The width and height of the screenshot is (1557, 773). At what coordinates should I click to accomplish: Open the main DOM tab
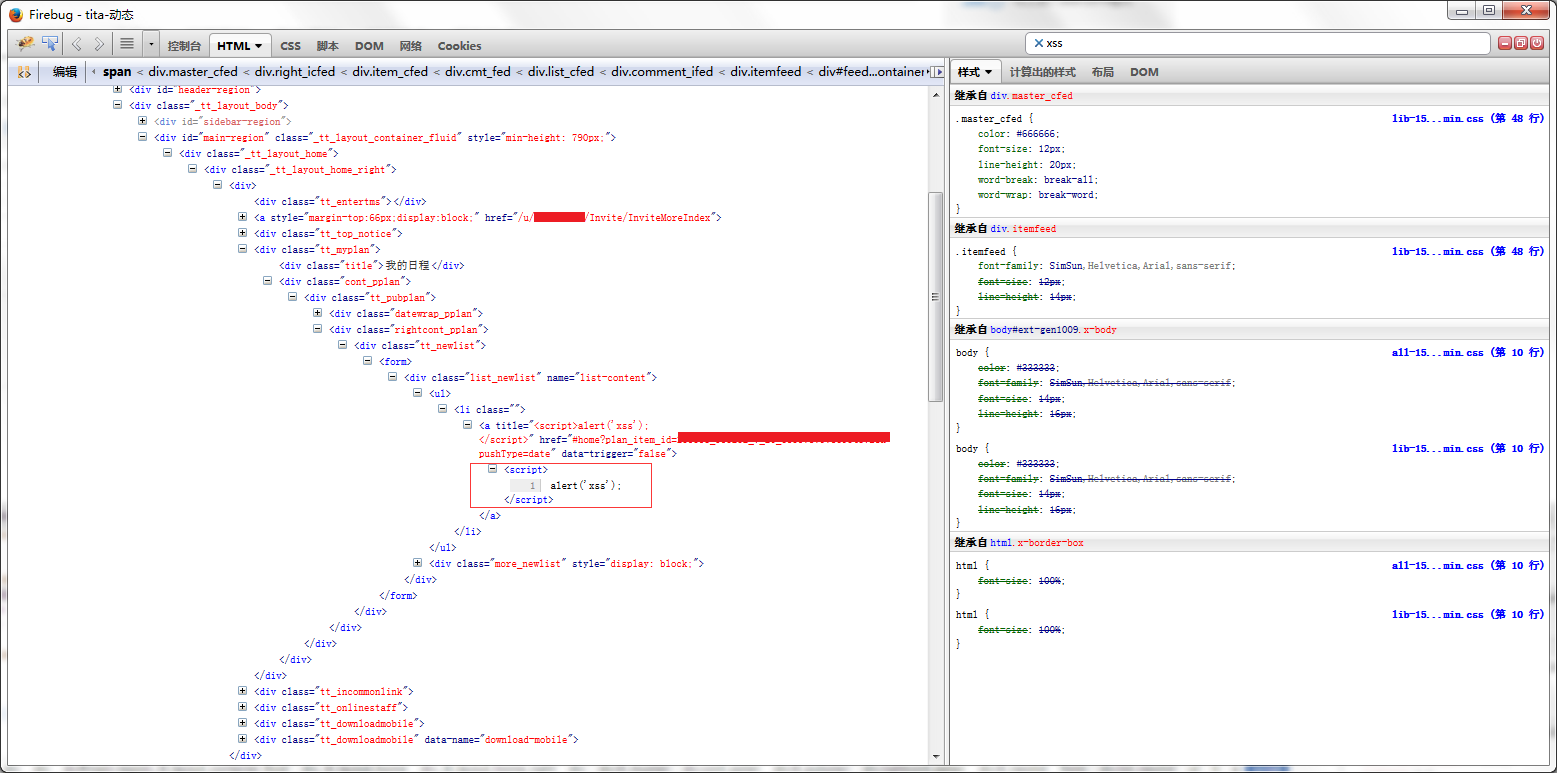tap(369, 46)
